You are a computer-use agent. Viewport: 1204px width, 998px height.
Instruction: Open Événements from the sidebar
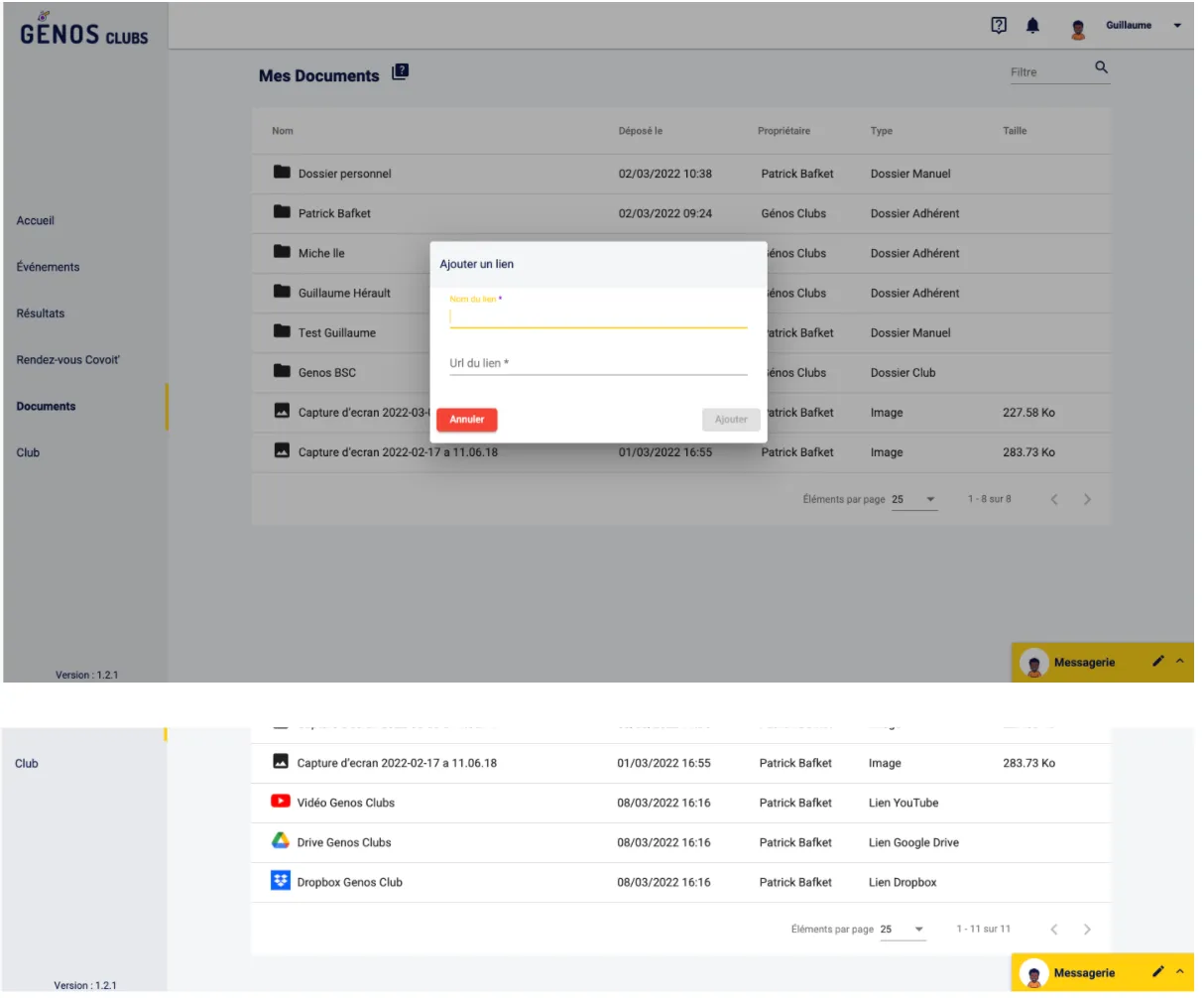48,267
